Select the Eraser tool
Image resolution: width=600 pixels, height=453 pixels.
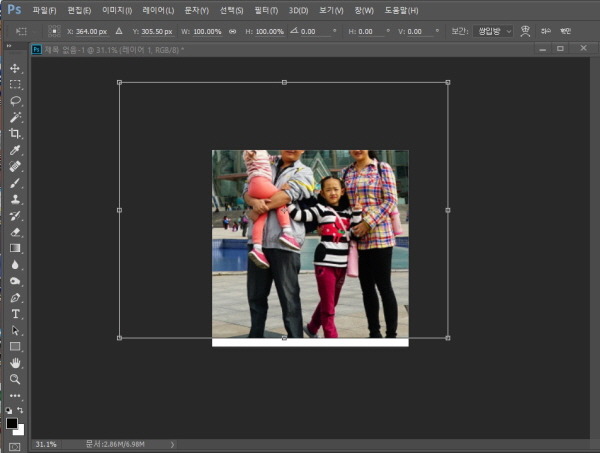15,232
